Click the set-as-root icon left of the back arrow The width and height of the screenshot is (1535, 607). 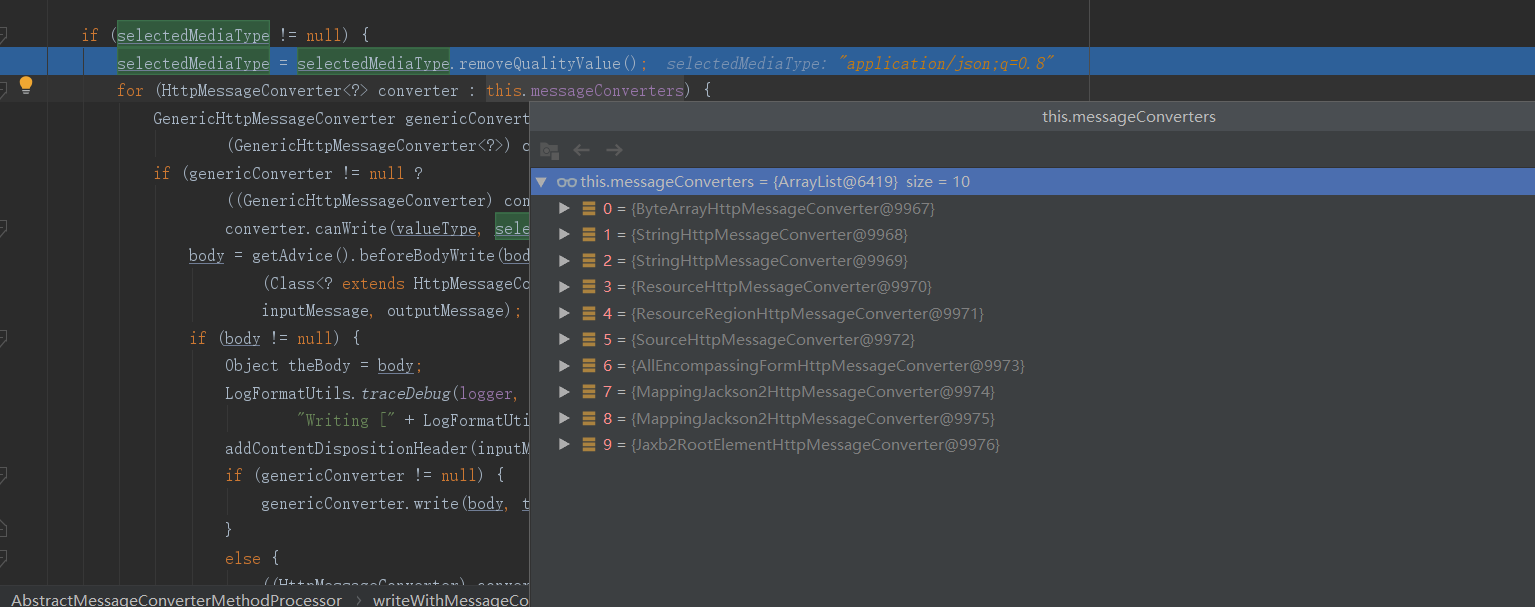(549, 151)
